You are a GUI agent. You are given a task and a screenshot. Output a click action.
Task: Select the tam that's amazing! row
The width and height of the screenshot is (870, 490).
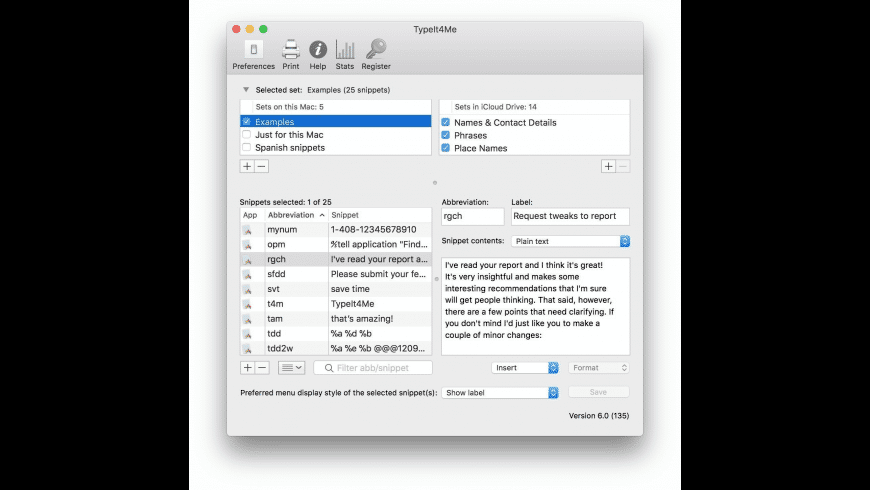[x=336, y=319]
